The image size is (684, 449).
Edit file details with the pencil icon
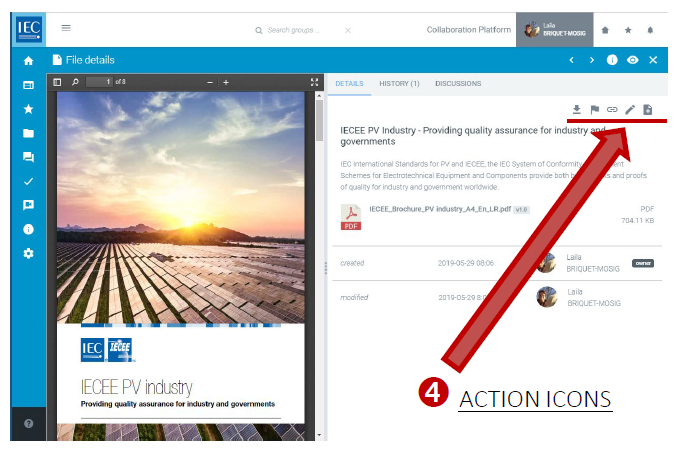(x=630, y=109)
